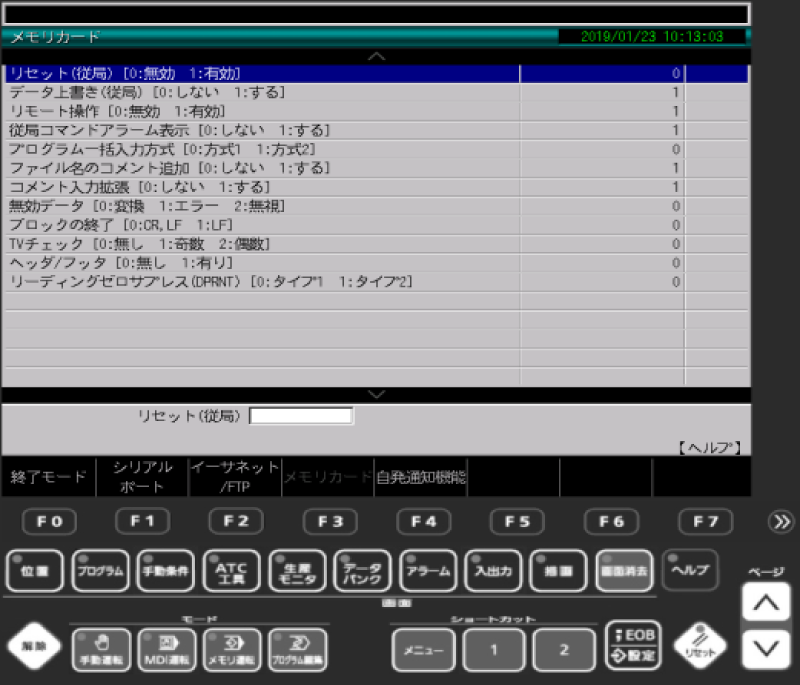Switch to the イーサネット/FTP tab
800x685 pixels.
(235, 477)
